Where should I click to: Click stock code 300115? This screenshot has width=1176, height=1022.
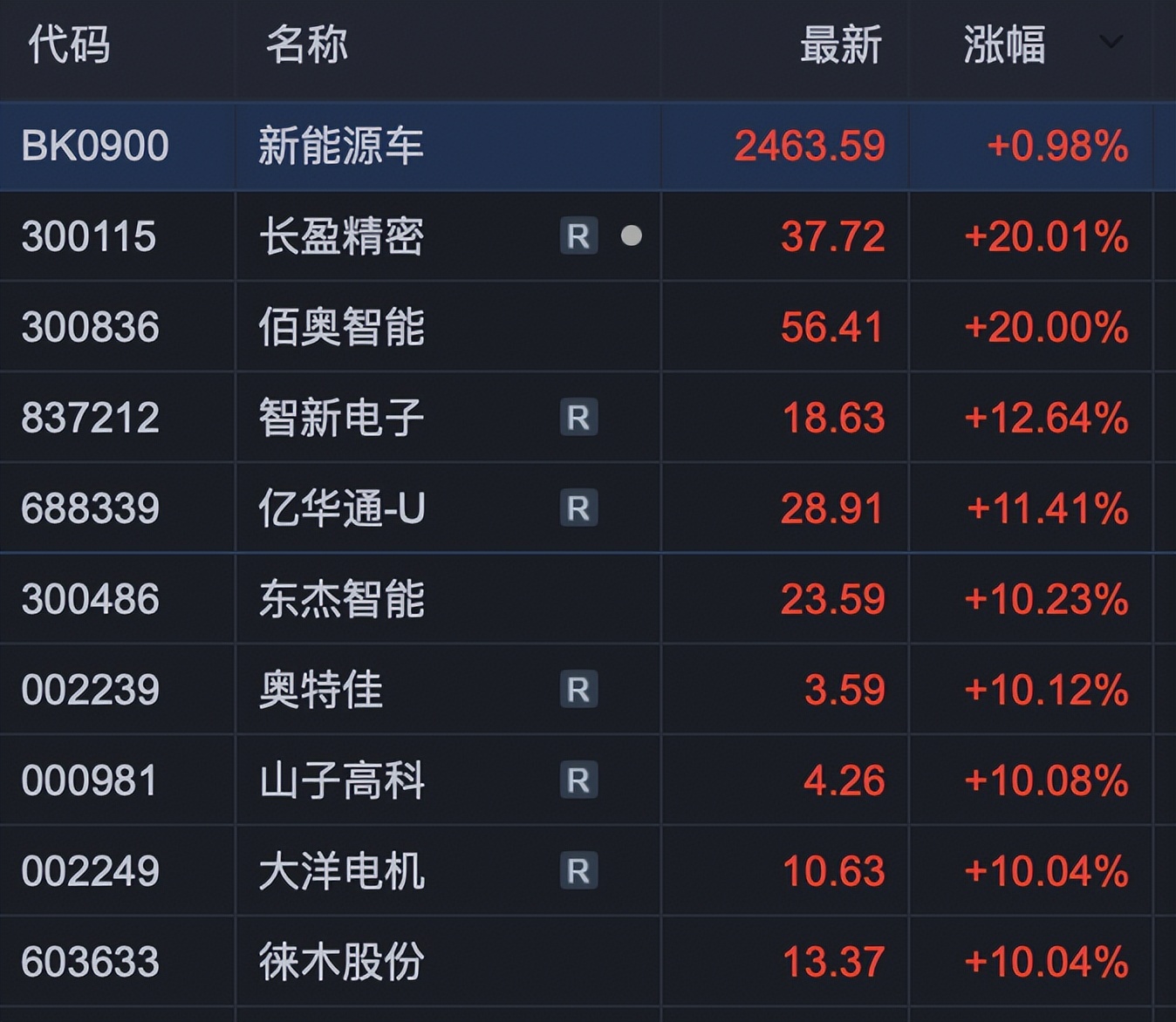(x=89, y=236)
